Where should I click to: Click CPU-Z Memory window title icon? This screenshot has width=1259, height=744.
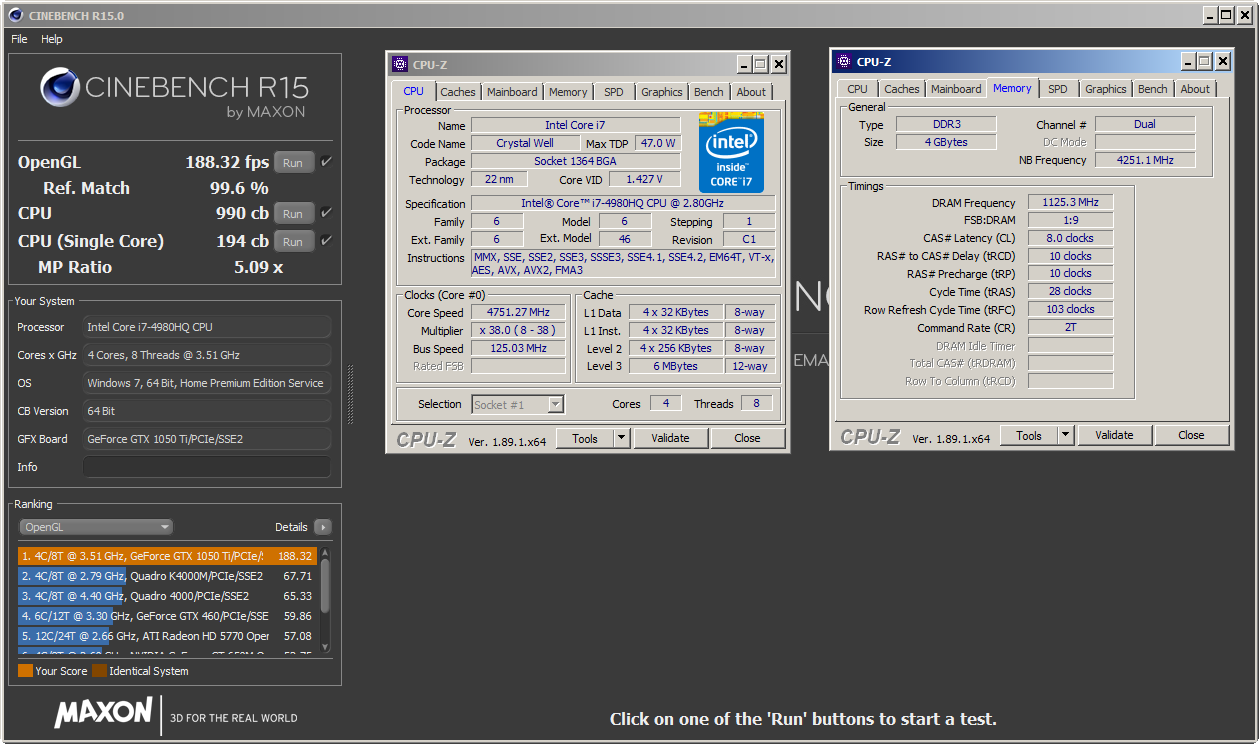tap(844, 61)
